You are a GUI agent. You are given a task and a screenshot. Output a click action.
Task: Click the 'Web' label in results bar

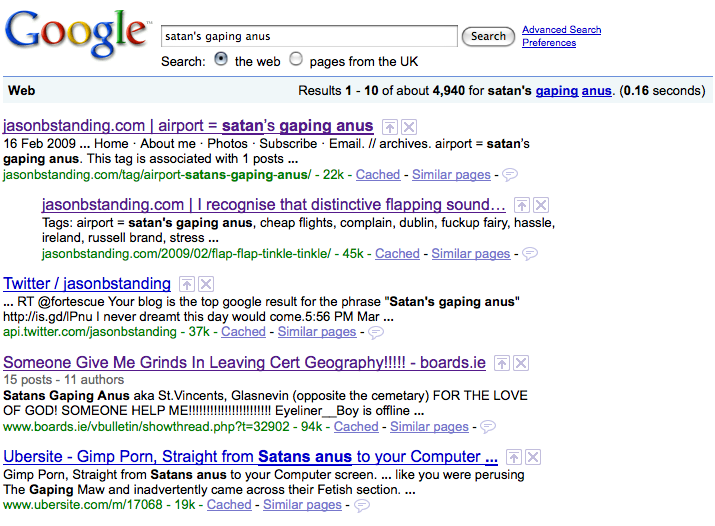coord(21,91)
